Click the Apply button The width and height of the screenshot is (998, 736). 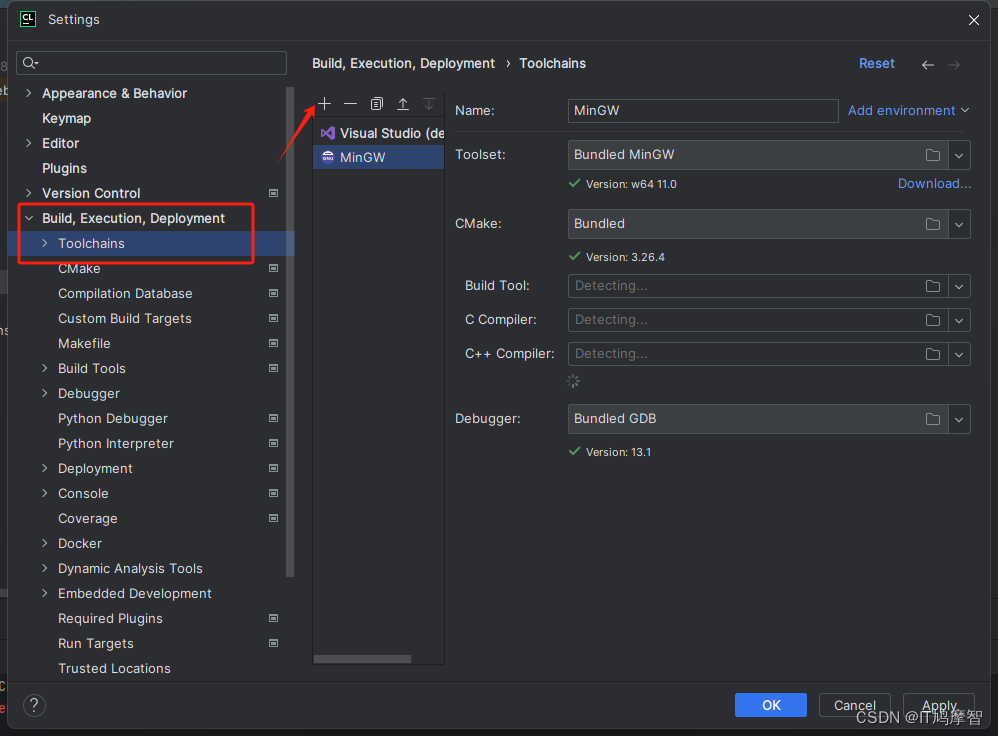tap(939, 705)
